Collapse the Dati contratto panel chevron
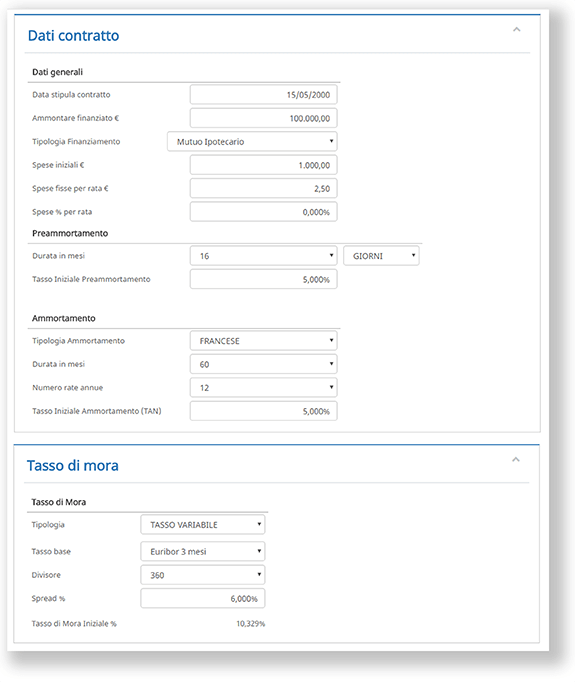The height and width of the screenshot is (682, 575). (517, 30)
